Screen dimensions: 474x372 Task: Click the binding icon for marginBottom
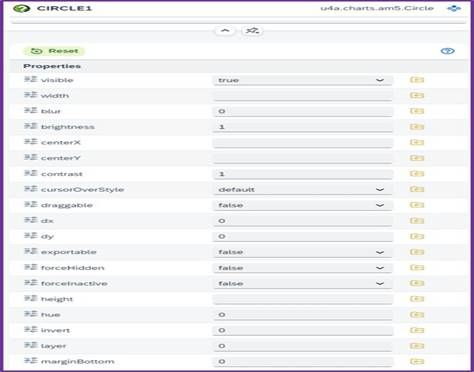417,362
